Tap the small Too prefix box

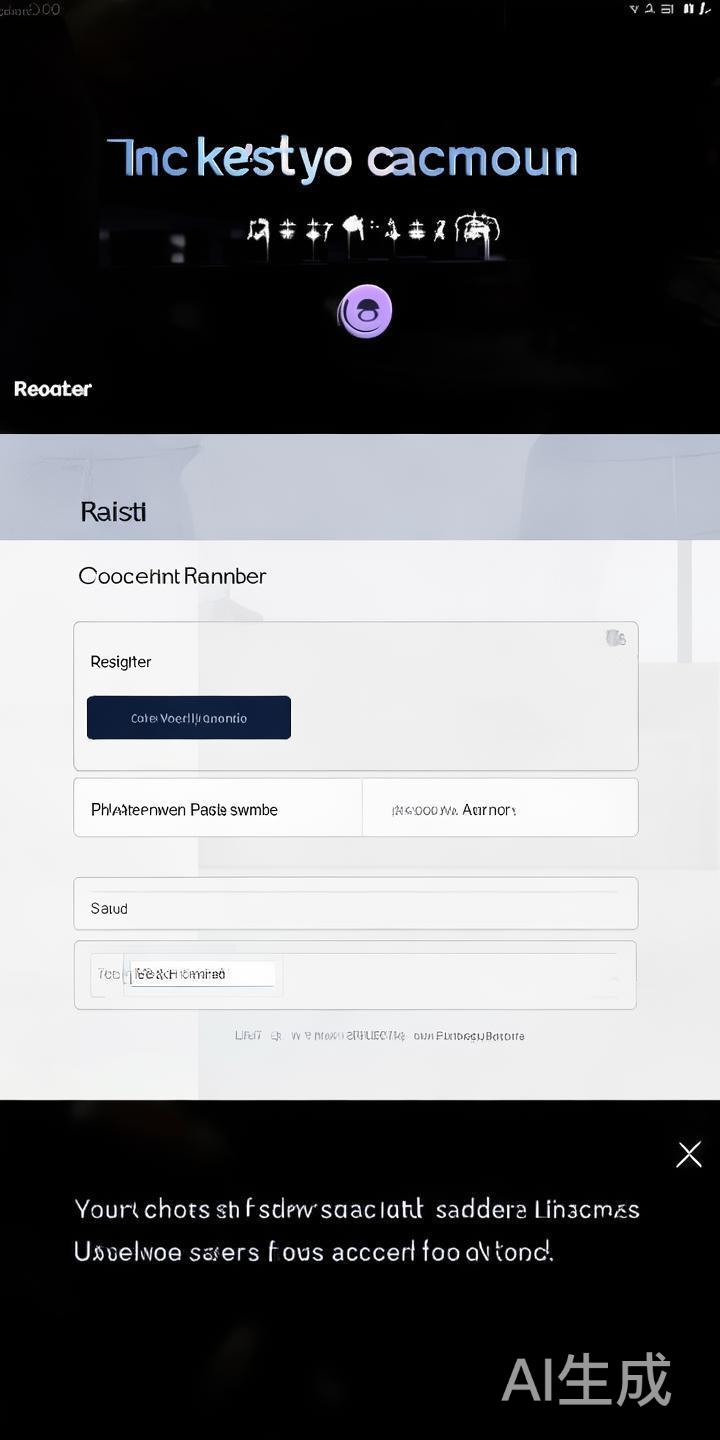click(108, 974)
